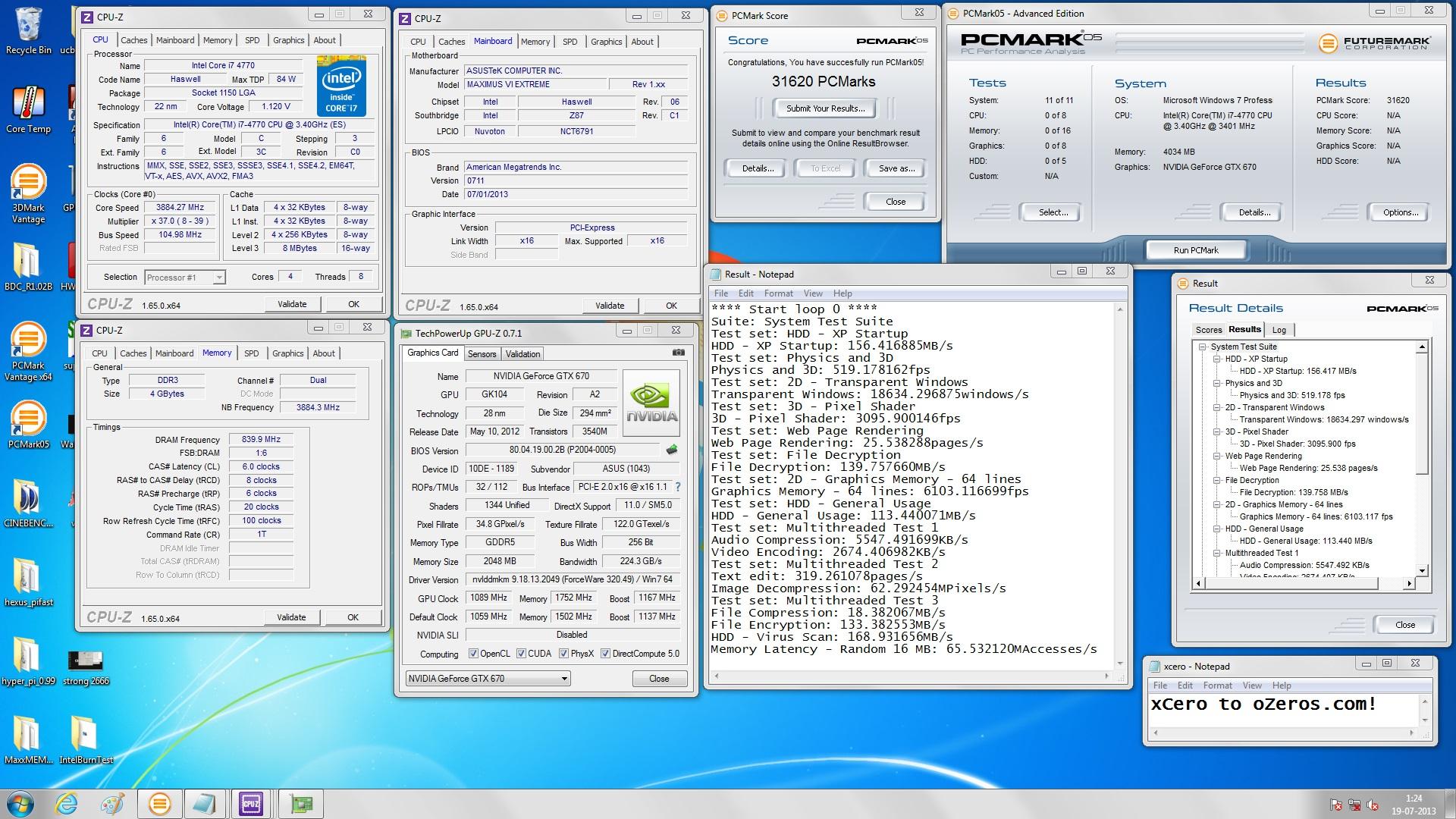Switch to CPU-Z on the taskbar
The image size is (1456, 819).
pos(251,804)
